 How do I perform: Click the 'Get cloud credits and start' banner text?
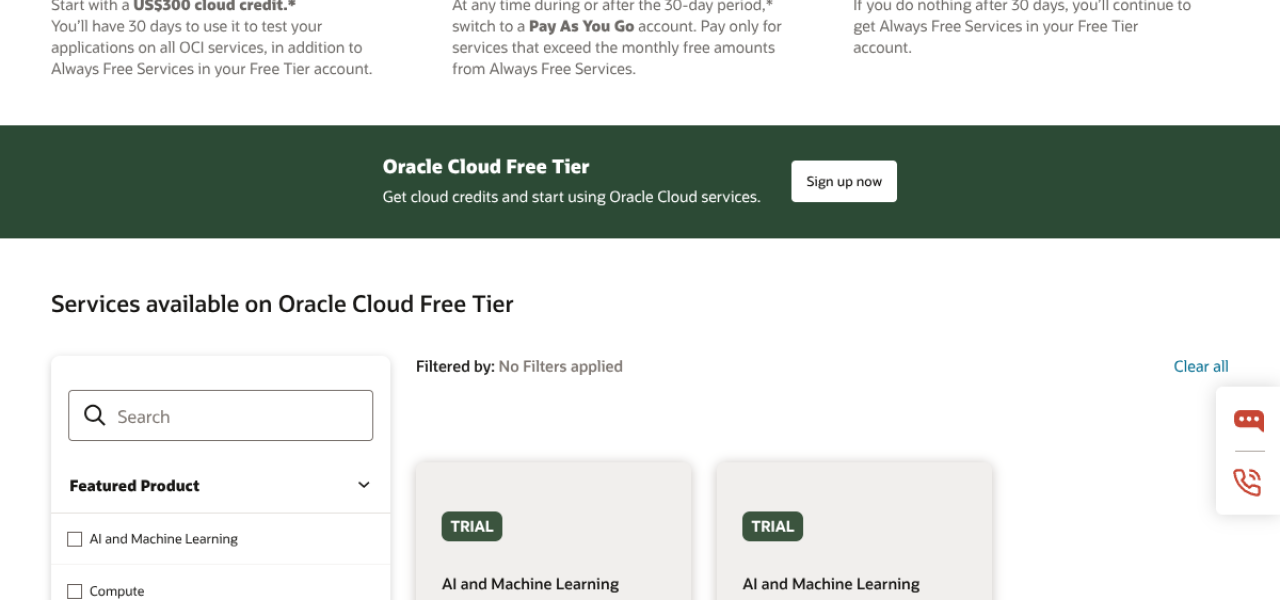(571, 197)
